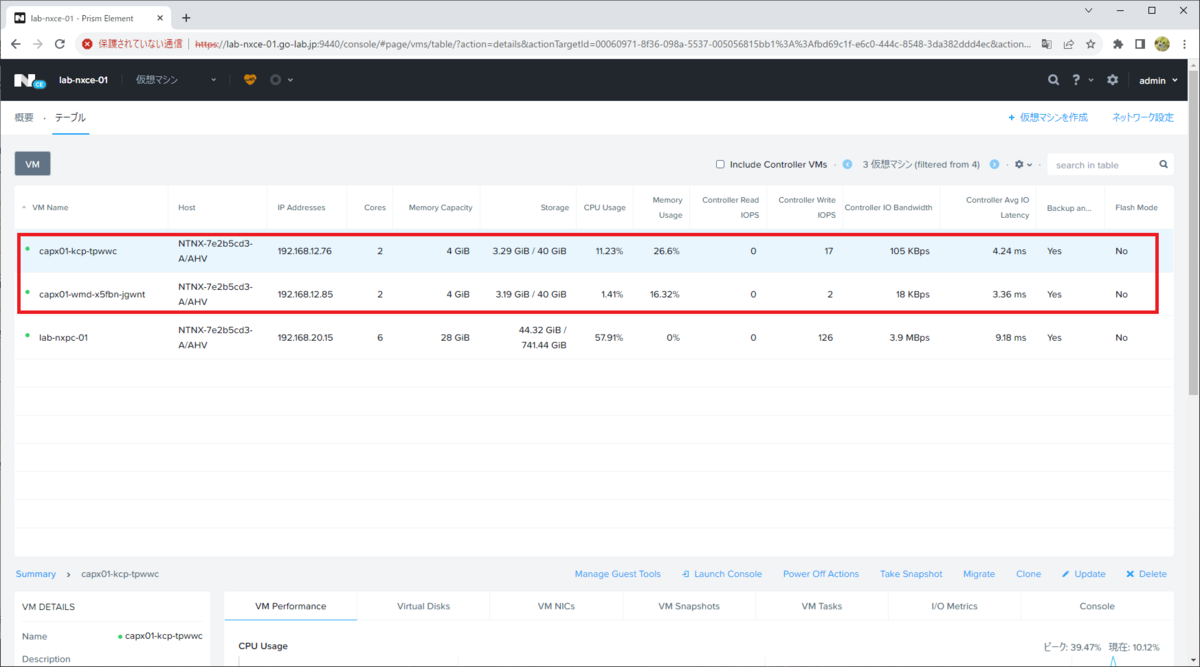Open the VM Snapshots tab

click(689, 606)
